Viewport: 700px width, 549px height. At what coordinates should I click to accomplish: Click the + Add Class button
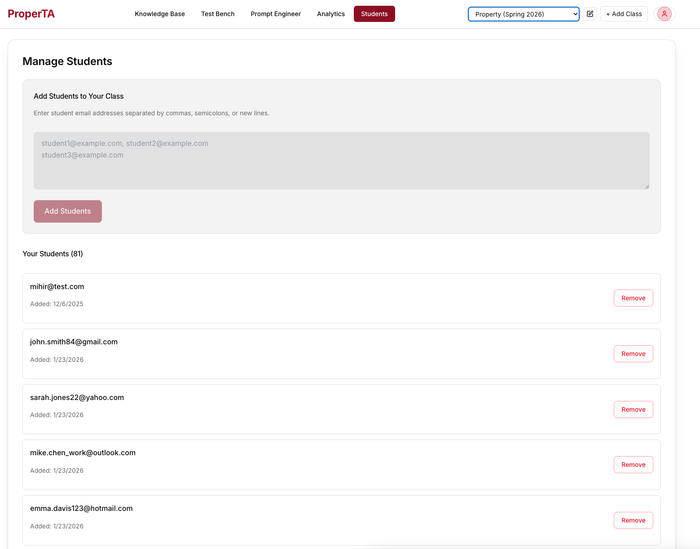[x=624, y=14]
